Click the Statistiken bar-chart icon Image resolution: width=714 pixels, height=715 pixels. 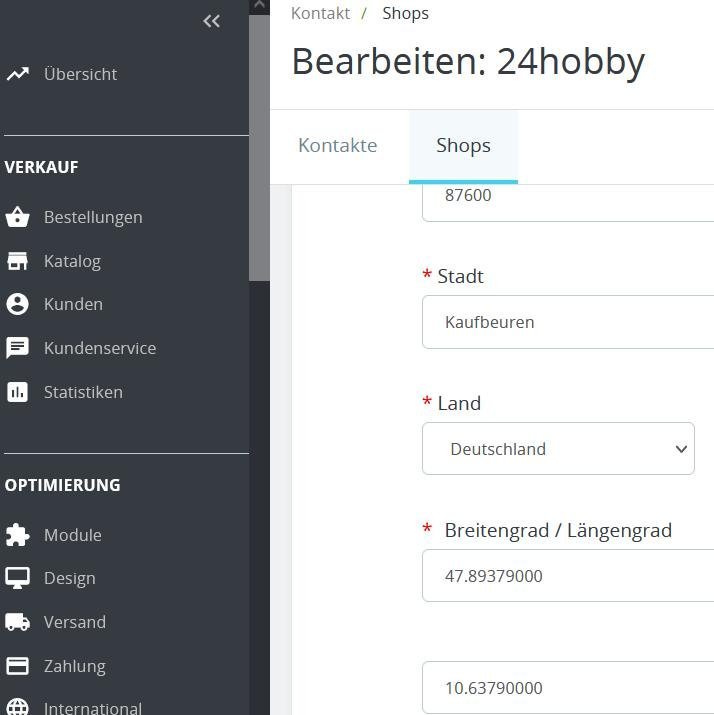(x=17, y=392)
